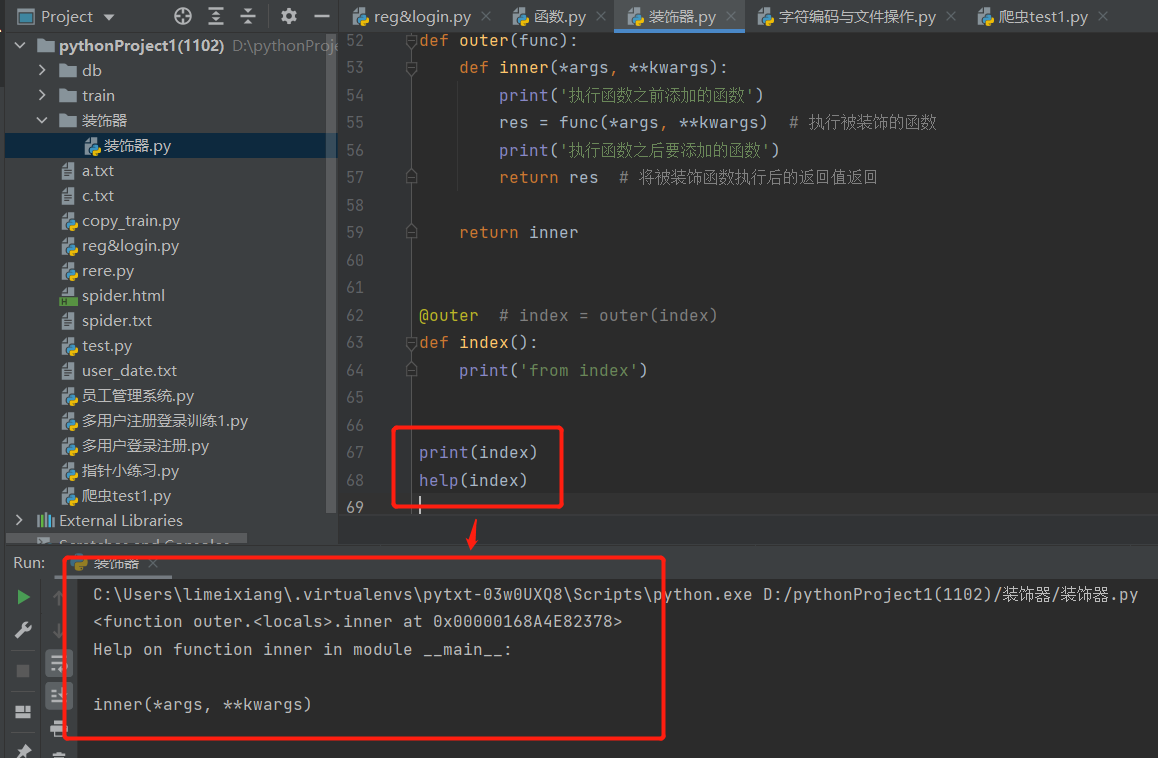The height and width of the screenshot is (758, 1158).
Task: Close the 函数.py tab
Action: (x=601, y=16)
